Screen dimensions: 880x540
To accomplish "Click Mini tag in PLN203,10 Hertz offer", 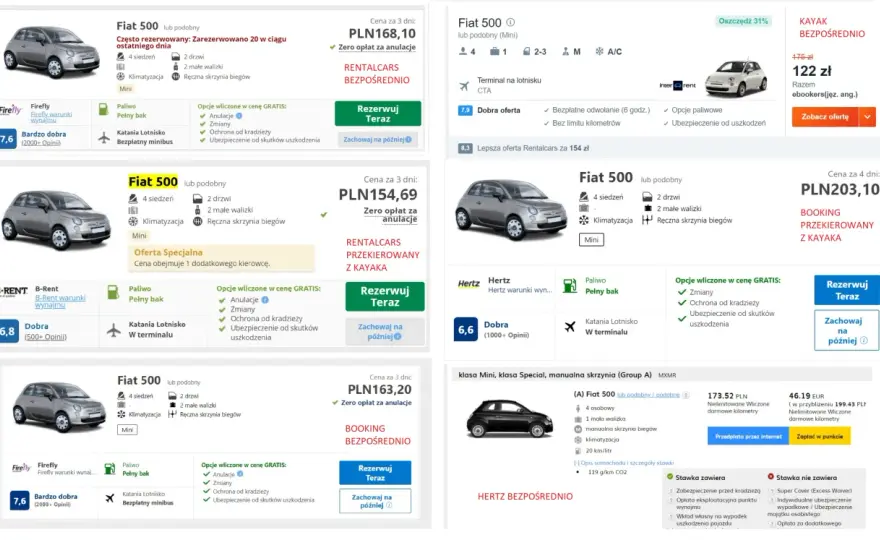I will [x=592, y=240].
